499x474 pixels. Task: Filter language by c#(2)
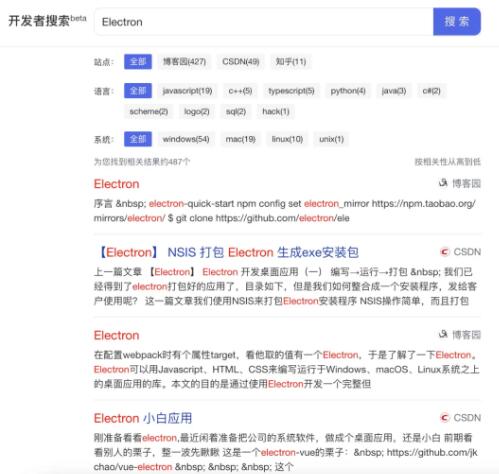(431, 91)
